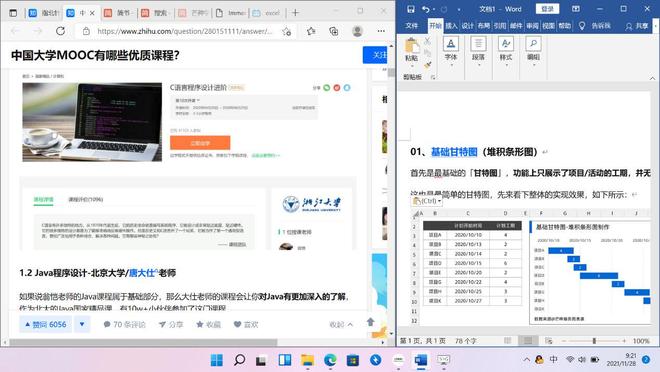This screenshot has width=660, height=372.
Task: Switch to the 视图 ribbon tab
Action: tap(548, 26)
